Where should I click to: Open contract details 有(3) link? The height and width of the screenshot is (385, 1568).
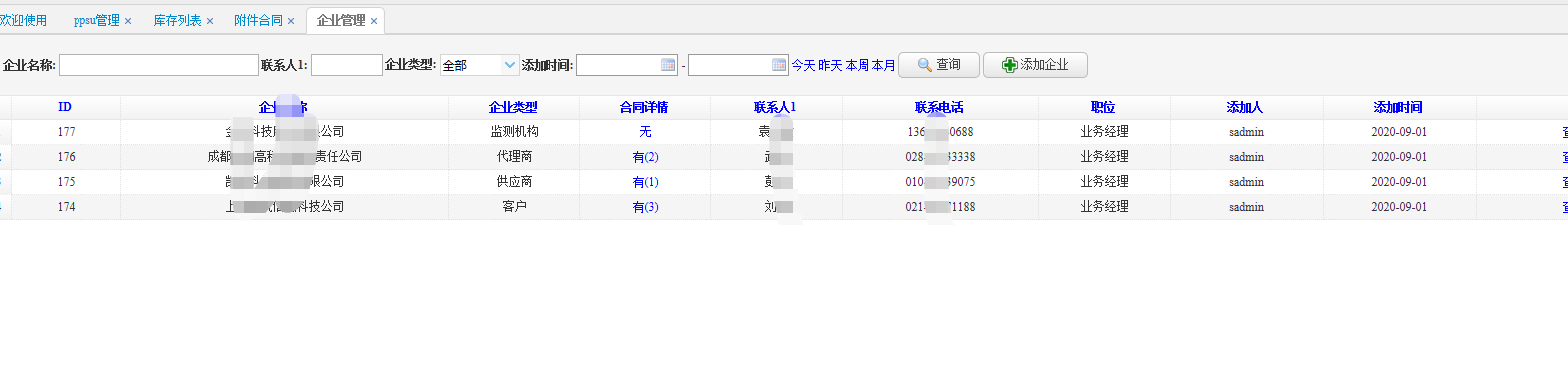645,207
